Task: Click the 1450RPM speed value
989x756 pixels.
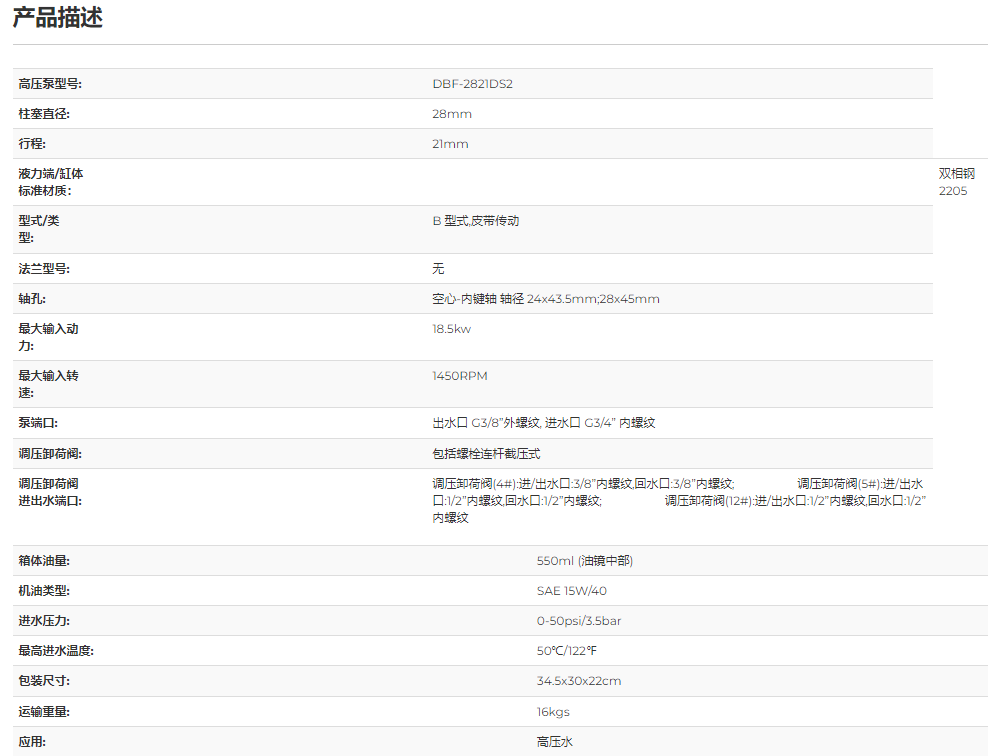Action: click(x=460, y=376)
